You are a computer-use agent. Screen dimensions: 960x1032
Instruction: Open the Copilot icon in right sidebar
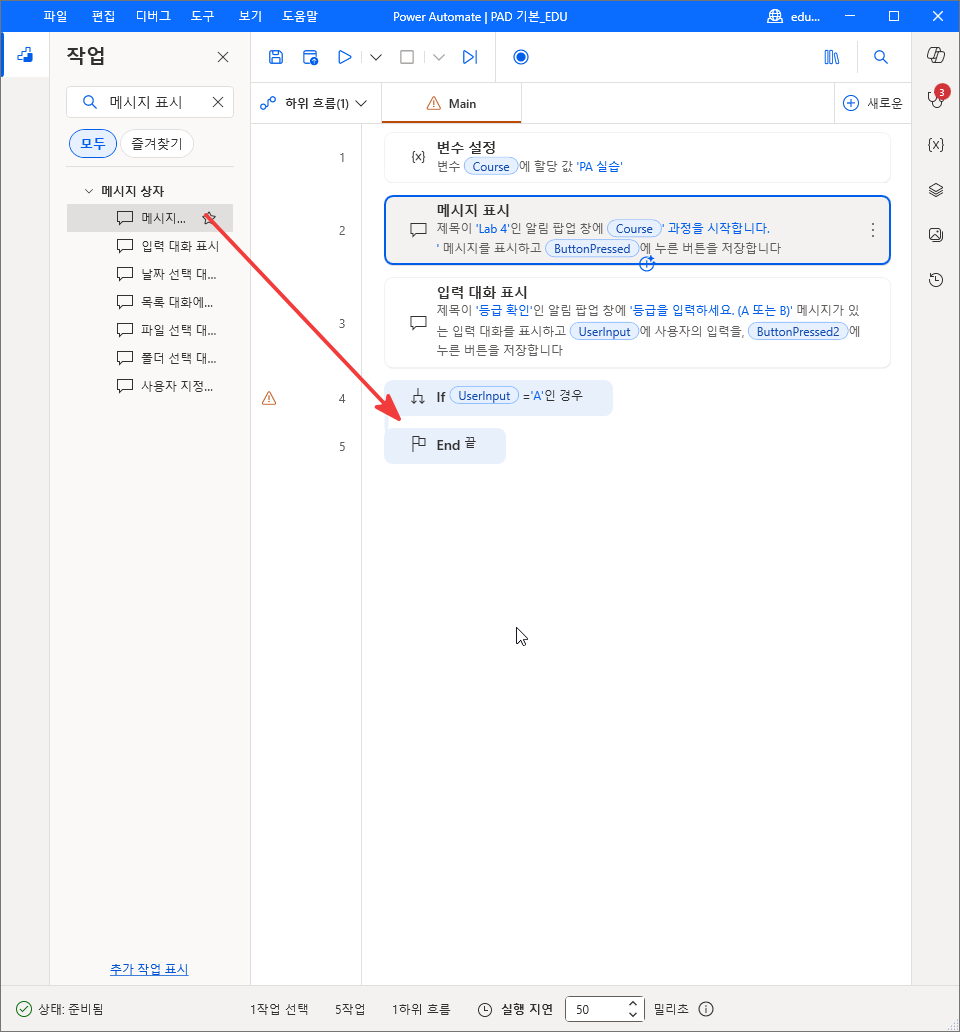tap(936, 55)
